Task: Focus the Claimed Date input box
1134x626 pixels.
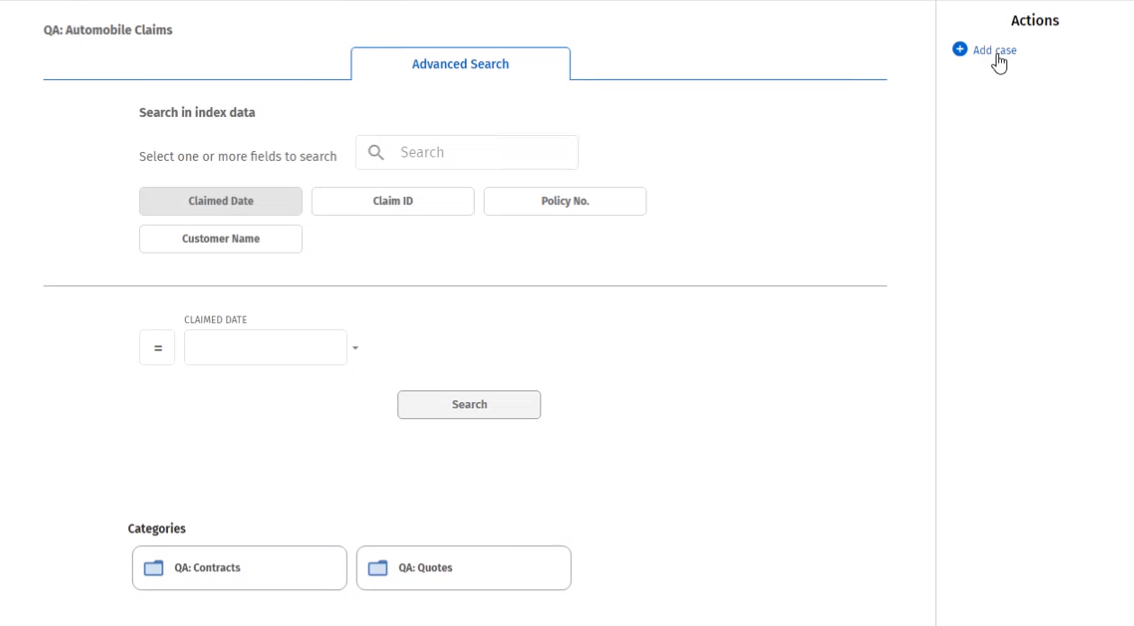Action: click(265, 348)
